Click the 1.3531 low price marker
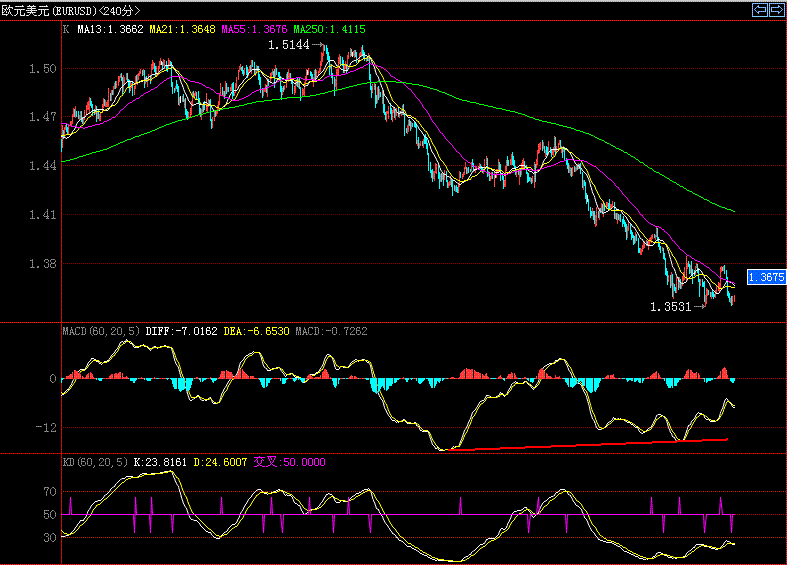This screenshot has width=790, height=565. (x=670, y=307)
